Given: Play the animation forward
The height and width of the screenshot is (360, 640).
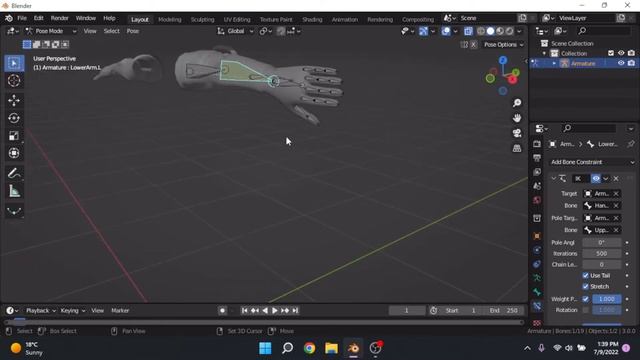Looking at the screenshot, I should [275, 311].
